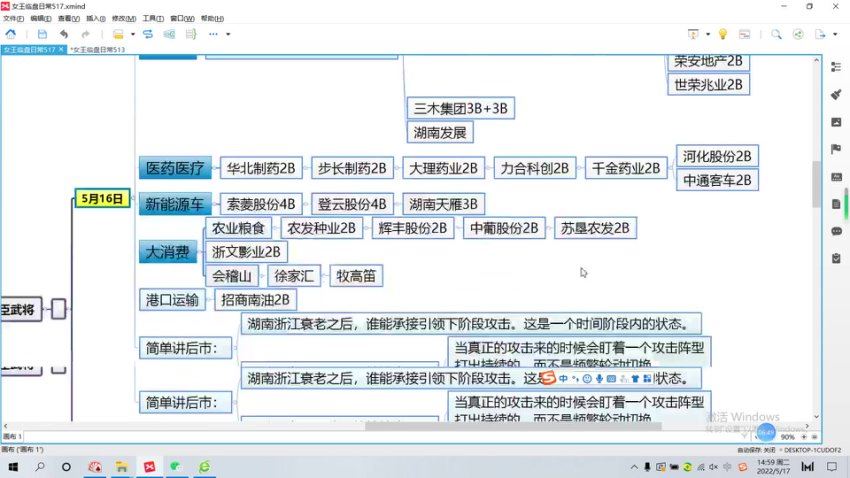Click the 画布 1 sheet tab at bottom

coord(12,436)
